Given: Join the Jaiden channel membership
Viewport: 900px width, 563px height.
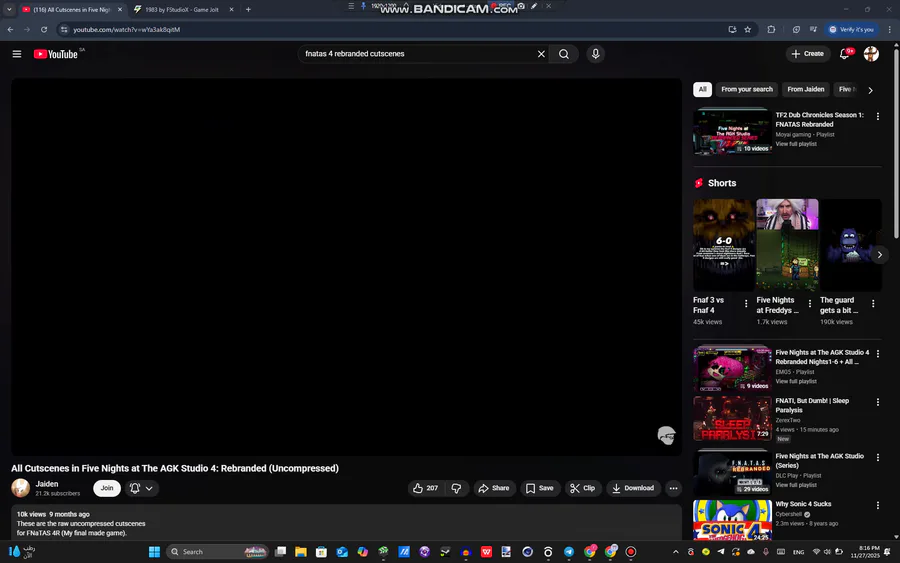Looking at the screenshot, I should tap(107, 488).
